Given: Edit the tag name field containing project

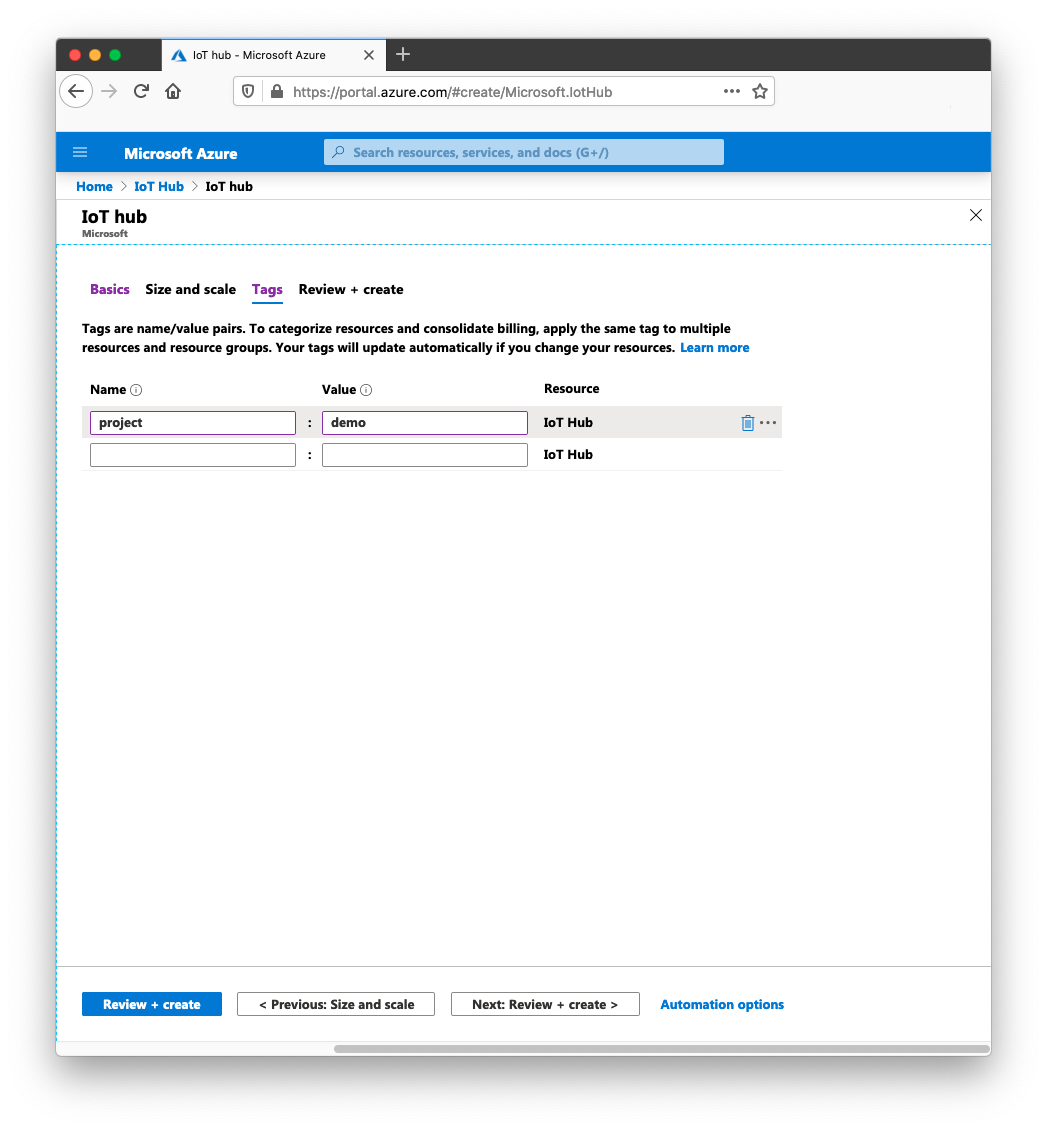Looking at the screenshot, I should click(x=193, y=423).
